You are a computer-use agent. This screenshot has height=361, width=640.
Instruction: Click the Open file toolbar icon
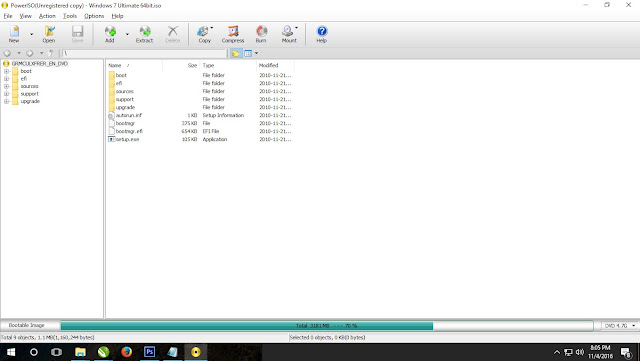[x=49, y=34]
